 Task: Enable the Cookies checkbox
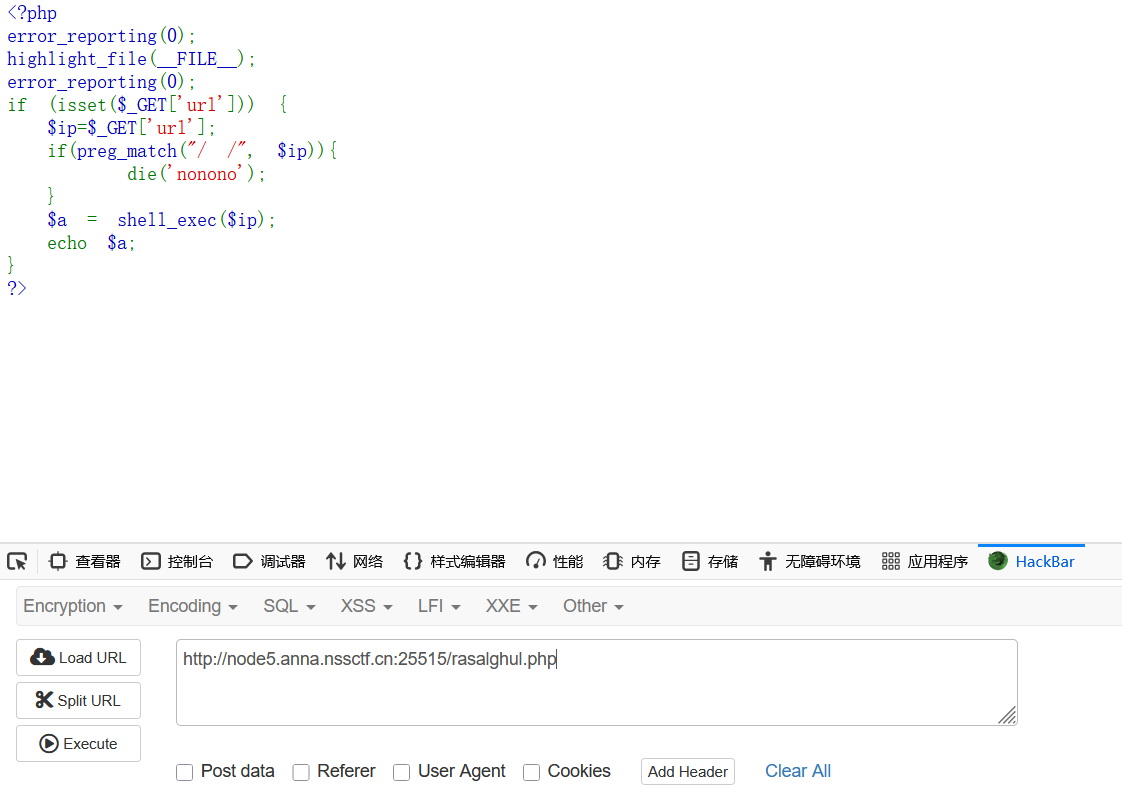[x=531, y=772]
